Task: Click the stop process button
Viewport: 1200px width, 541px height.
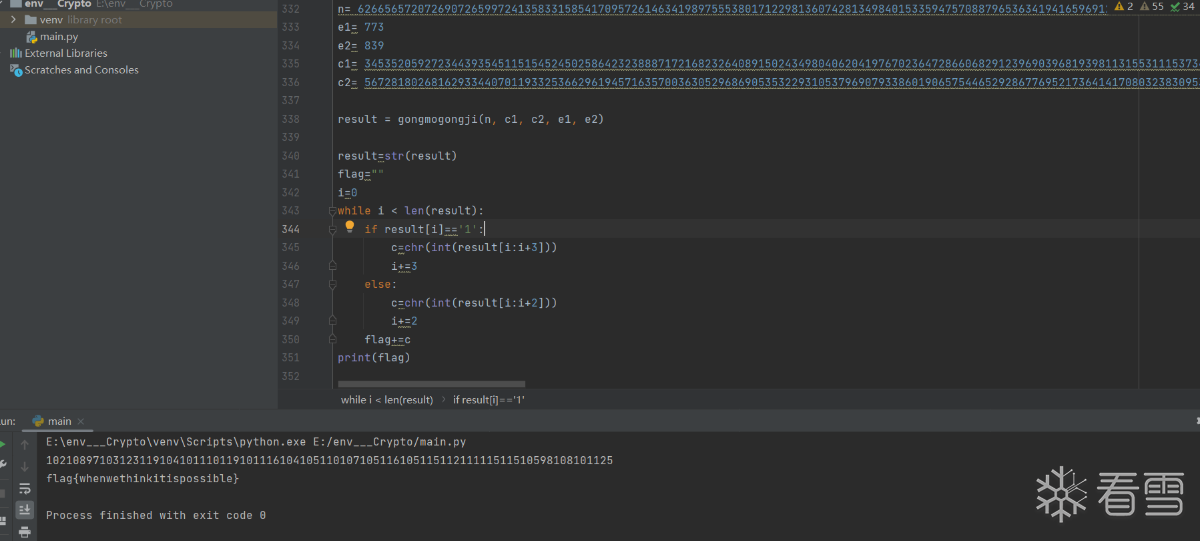Action: (x=3, y=492)
